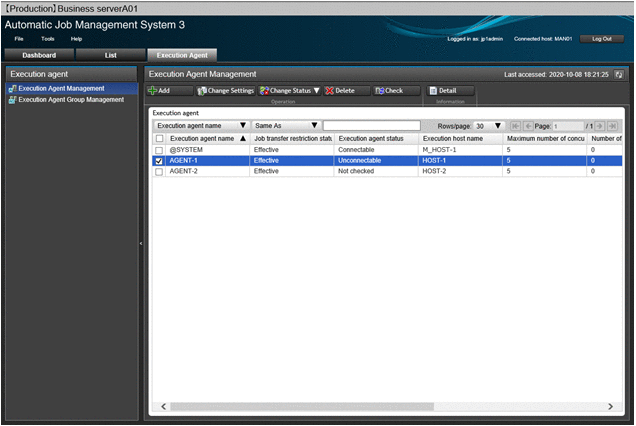Go to first page of results
This screenshot has width=636, height=426.
(x=515, y=126)
